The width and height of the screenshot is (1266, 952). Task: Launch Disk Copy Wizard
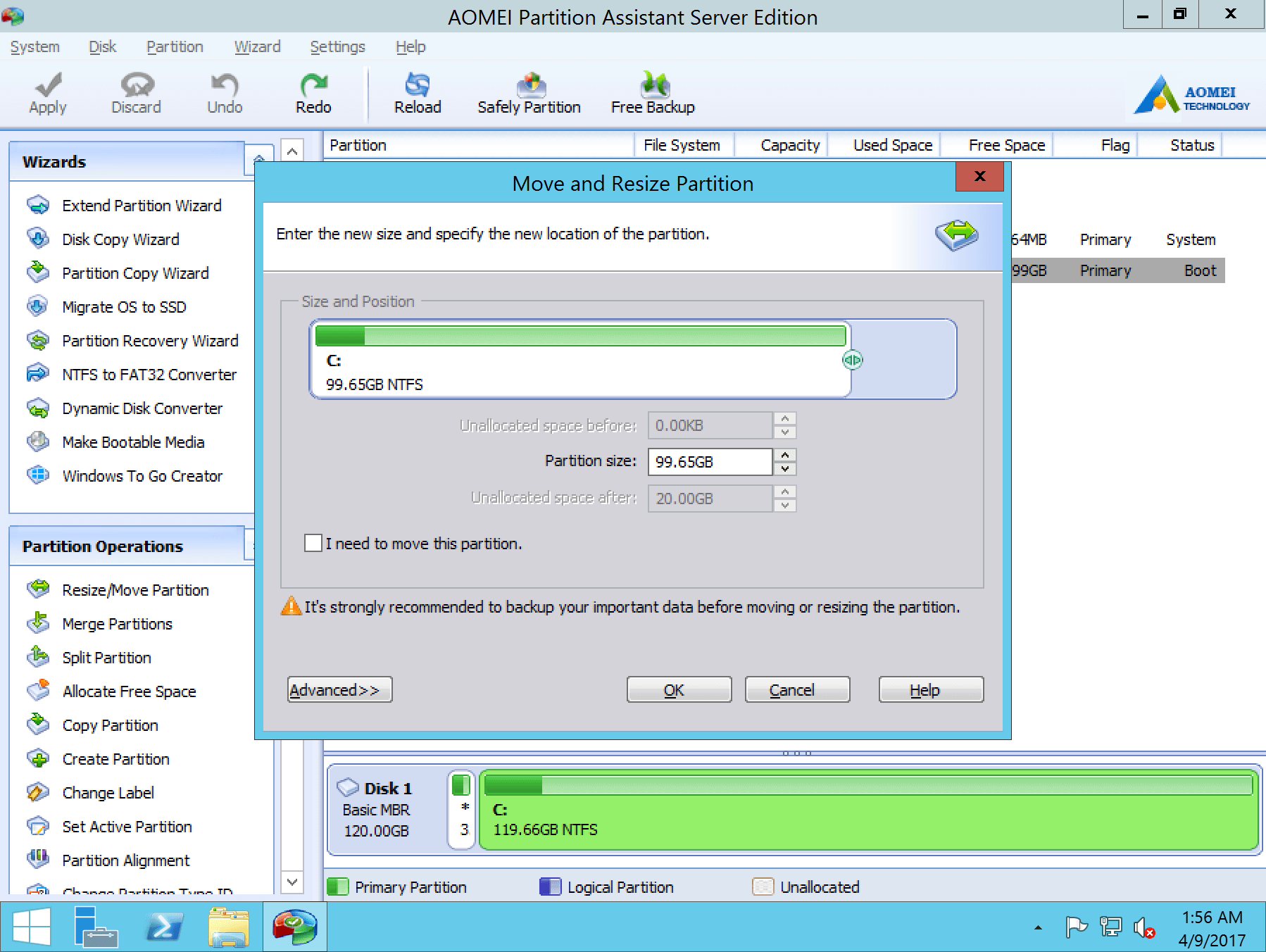coord(104,239)
